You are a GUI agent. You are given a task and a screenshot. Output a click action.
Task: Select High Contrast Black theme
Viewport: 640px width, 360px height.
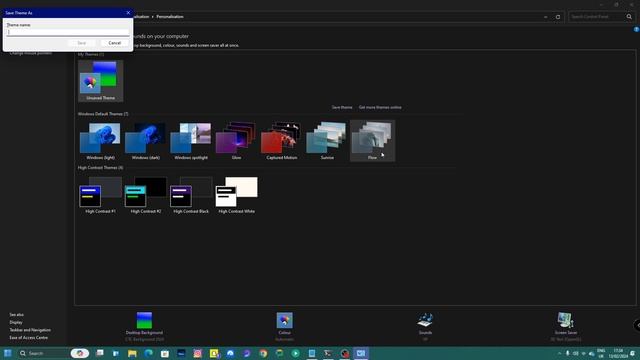pos(191,195)
